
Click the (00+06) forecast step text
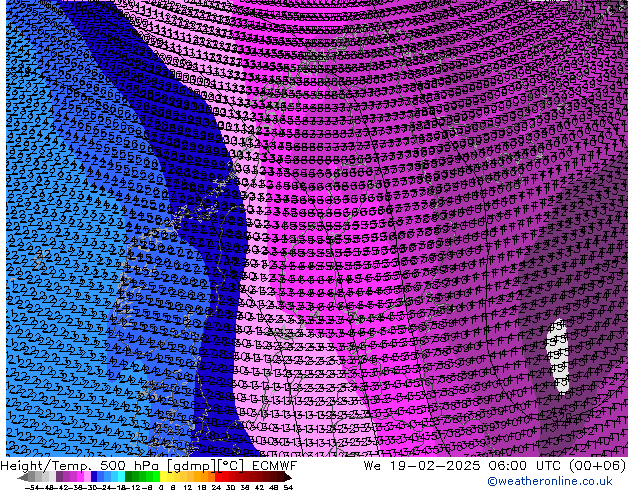(598, 466)
